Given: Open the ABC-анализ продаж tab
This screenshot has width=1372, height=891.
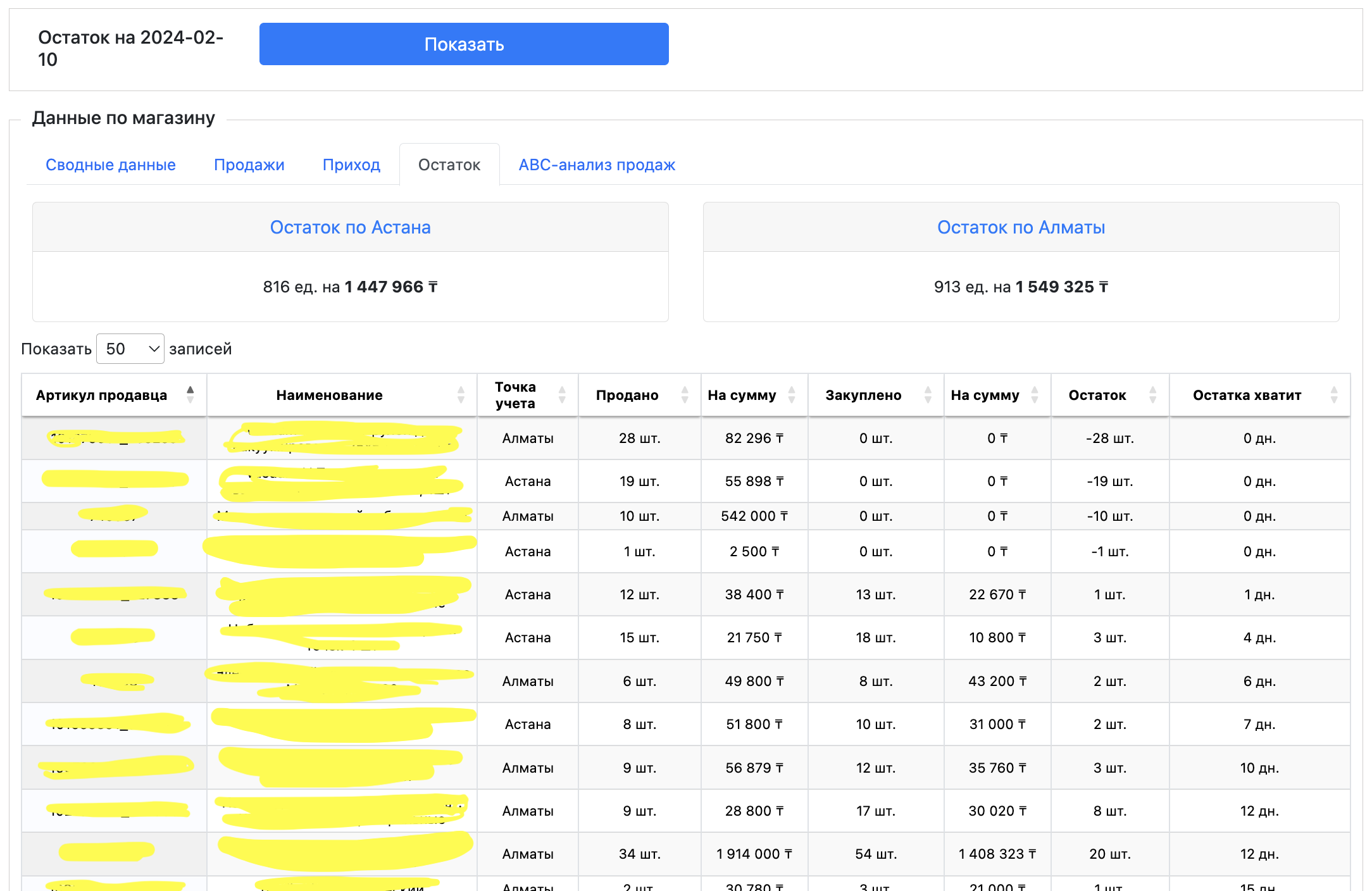Looking at the screenshot, I should 597,165.
